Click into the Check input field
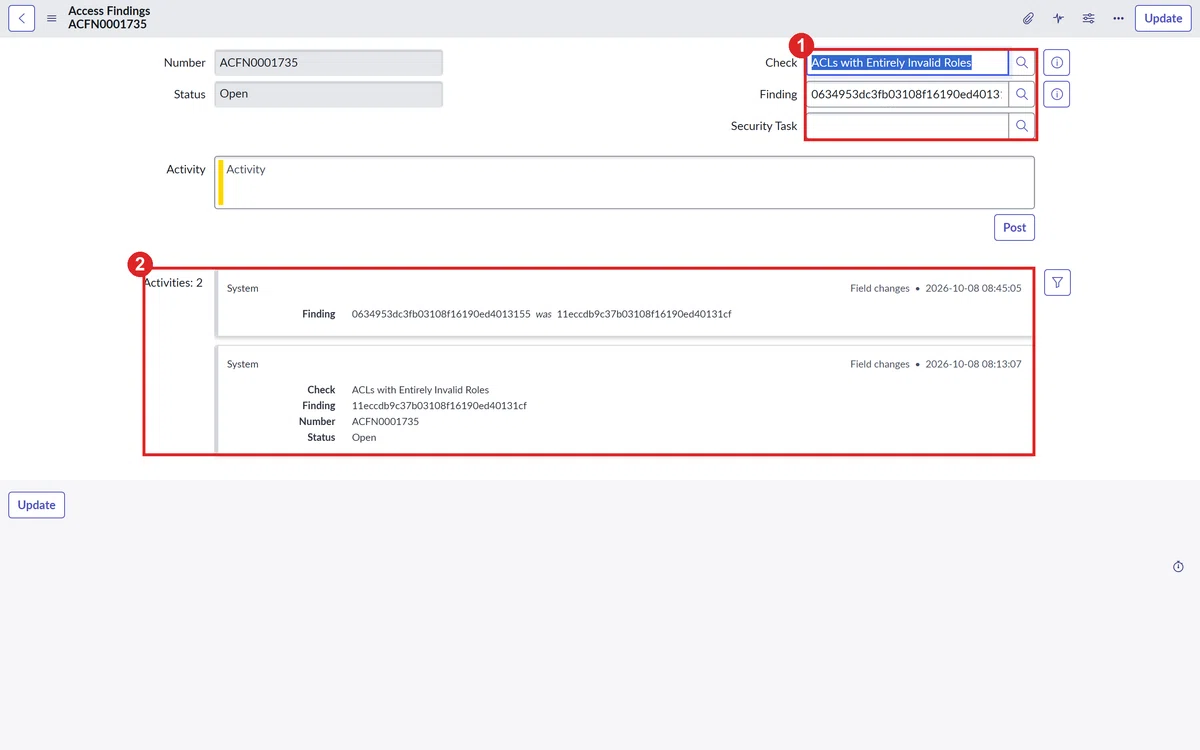Image resolution: width=1200 pixels, height=750 pixels. pyautogui.click(x=907, y=63)
